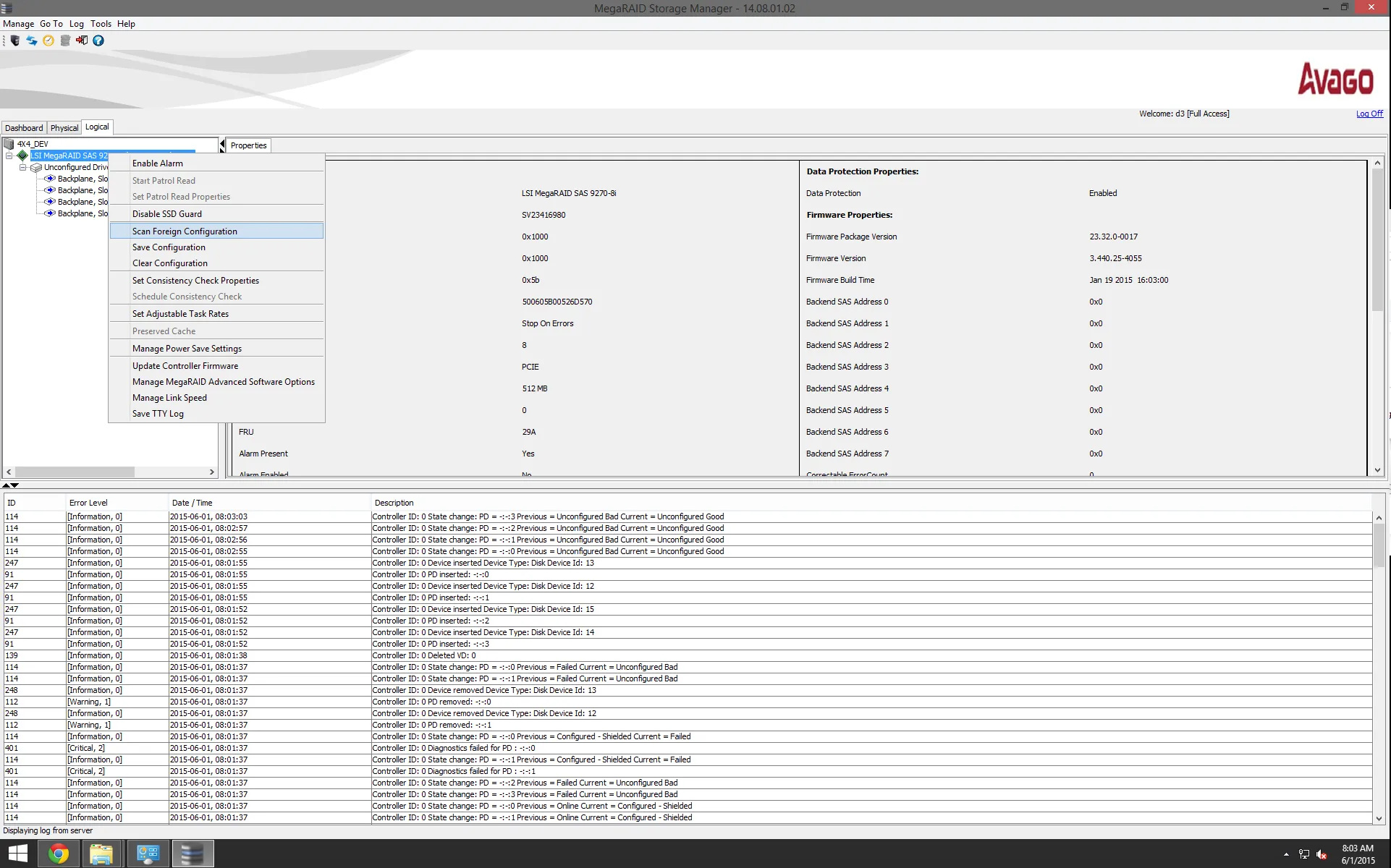Collapse the Unconfigured Drives node

click(22, 167)
